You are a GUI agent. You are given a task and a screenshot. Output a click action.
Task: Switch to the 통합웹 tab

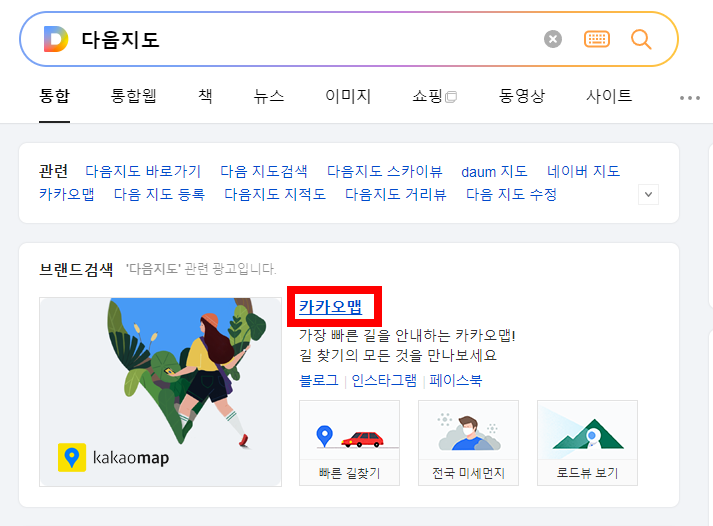coord(134,96)
